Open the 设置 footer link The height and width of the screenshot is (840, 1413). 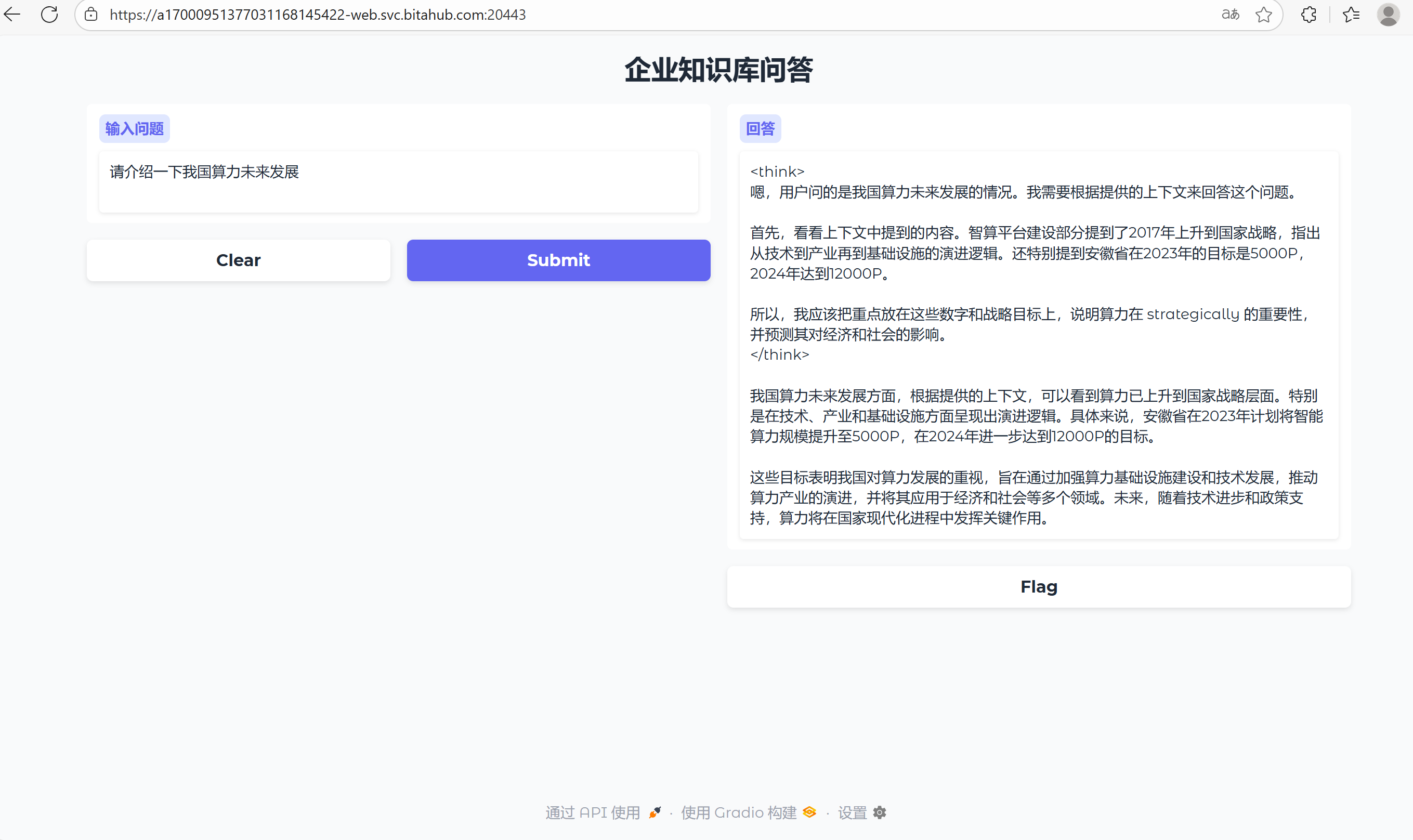tap(852, 812)
